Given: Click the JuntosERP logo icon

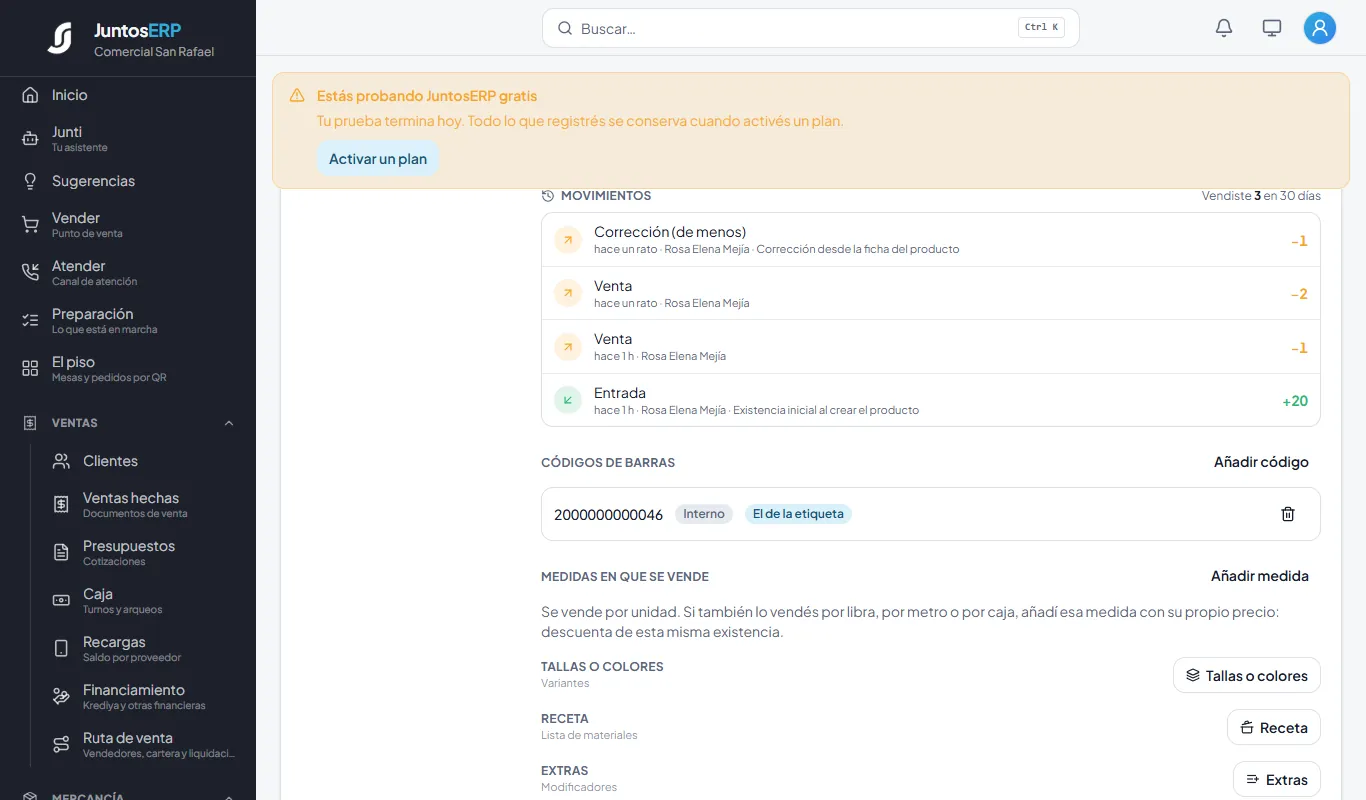Looking at the screenshot, I should tap(60, 38).
